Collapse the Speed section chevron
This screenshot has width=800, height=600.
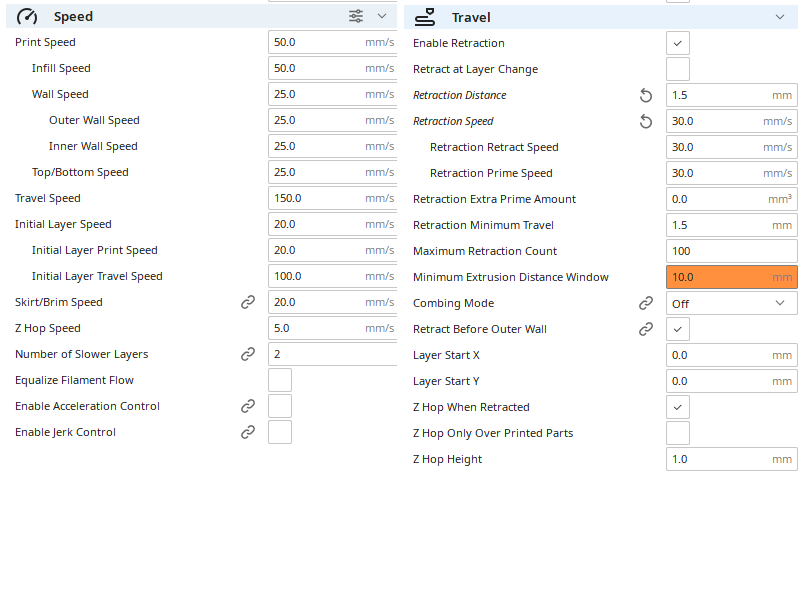point(382,16)
